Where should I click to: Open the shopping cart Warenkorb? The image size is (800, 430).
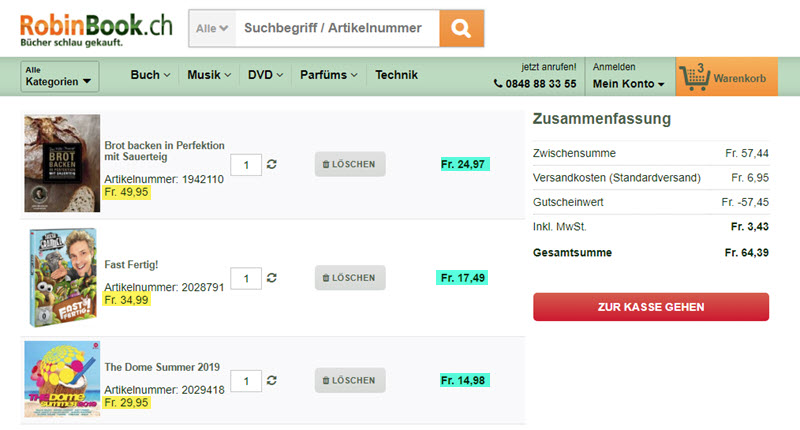pyautogui.click(x=726, y=77)
